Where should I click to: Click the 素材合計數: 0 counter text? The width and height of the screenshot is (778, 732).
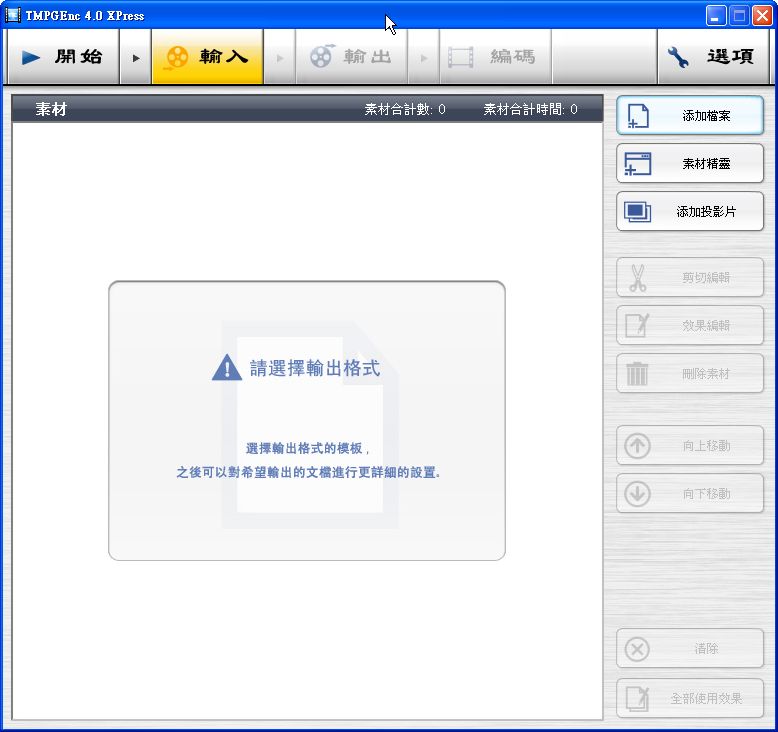[405, 109]
